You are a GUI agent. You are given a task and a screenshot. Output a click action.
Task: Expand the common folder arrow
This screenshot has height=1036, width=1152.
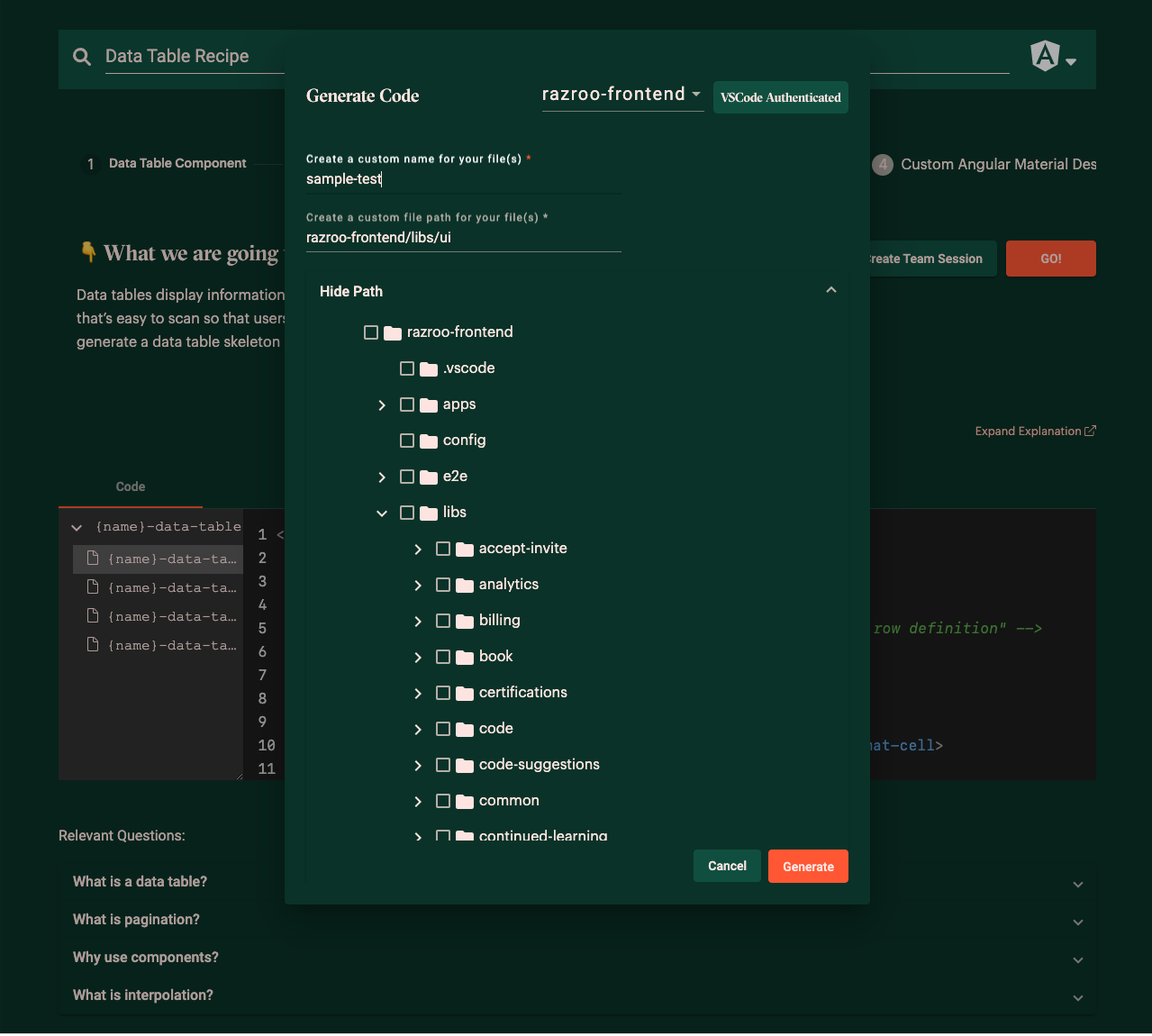coord(418,802)
